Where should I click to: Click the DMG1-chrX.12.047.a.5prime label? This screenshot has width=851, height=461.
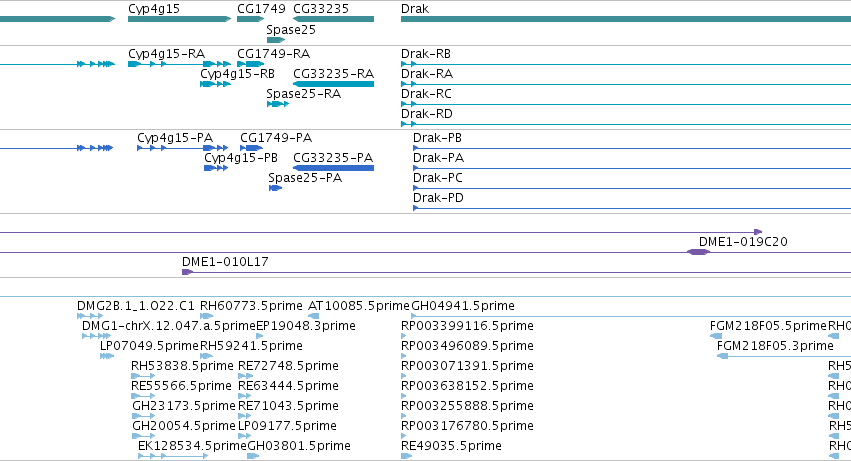coord(169,326)
